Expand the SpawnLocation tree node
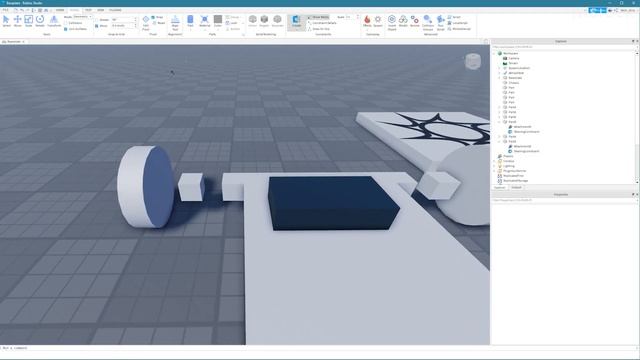The height and width of the screenshot is (360, 640). [x=500, y=68]
